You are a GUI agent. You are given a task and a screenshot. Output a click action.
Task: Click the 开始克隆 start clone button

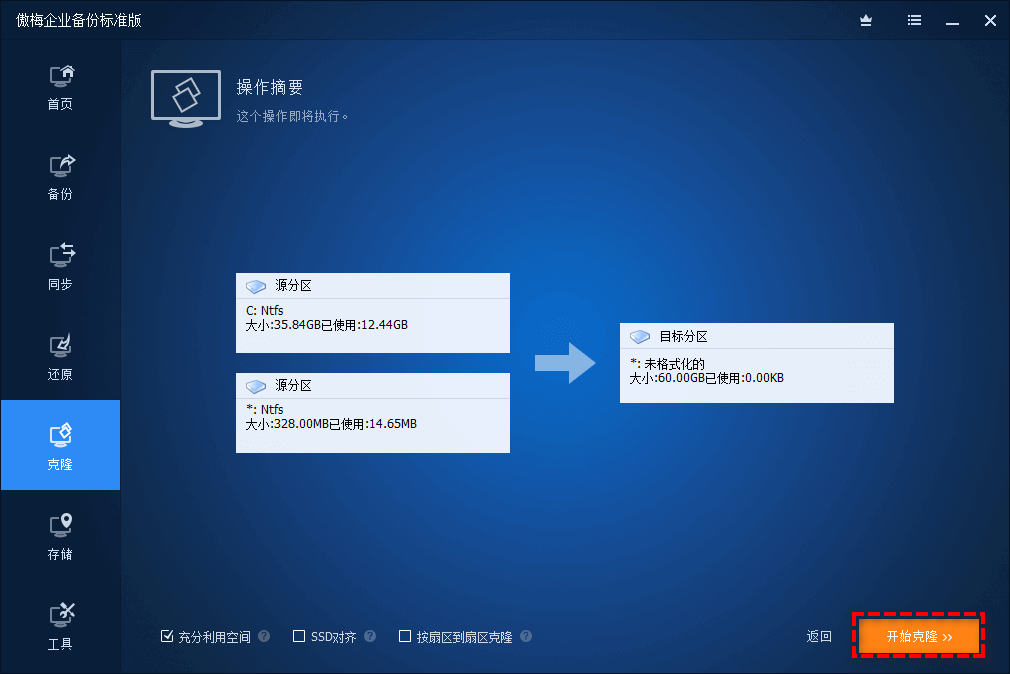point(919,637)
